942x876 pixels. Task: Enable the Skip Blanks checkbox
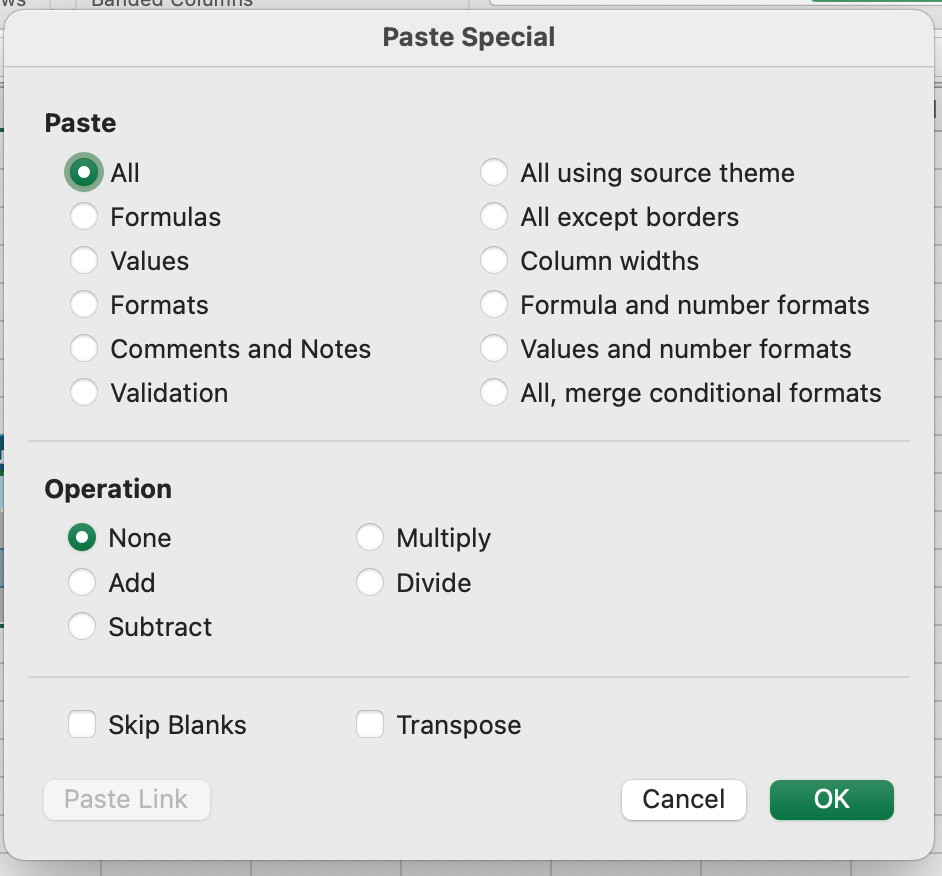[82, 725]
